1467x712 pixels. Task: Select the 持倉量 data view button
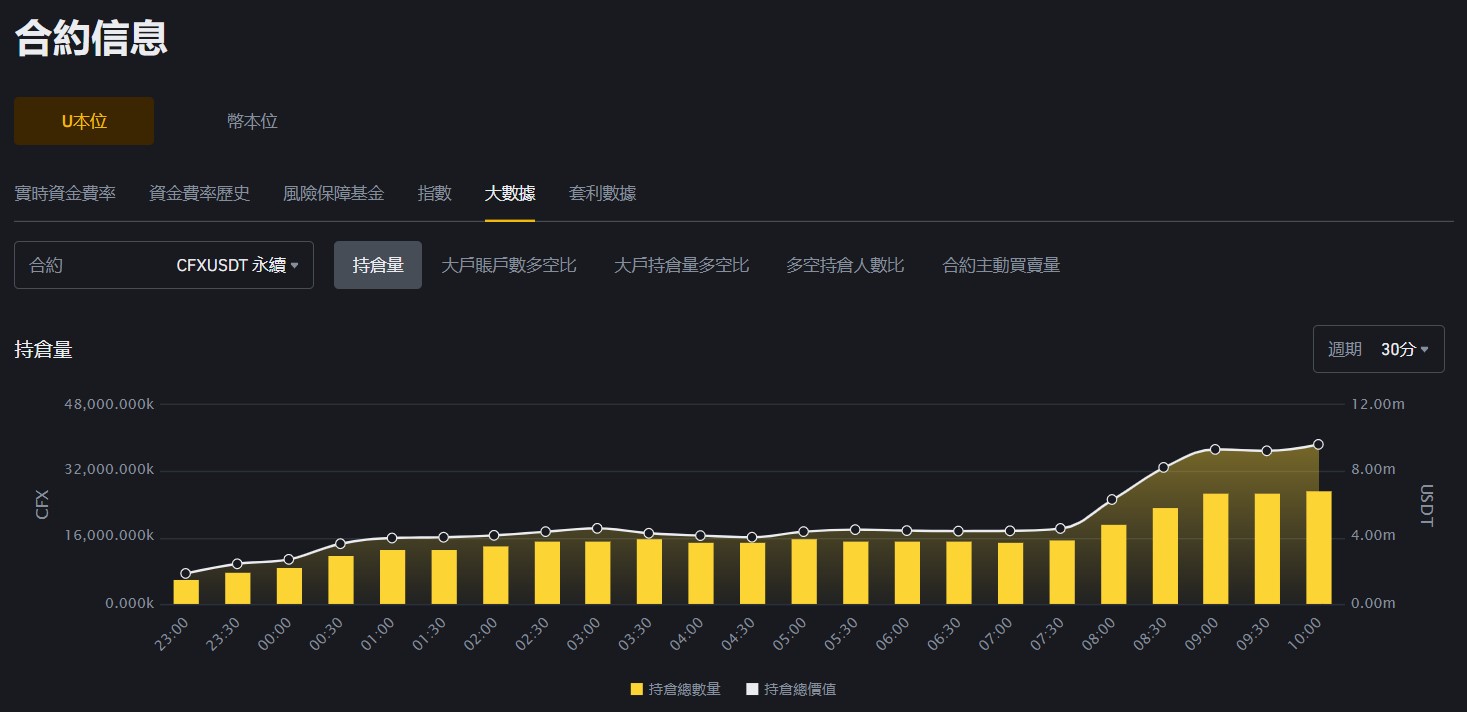(x=377, y=264)
